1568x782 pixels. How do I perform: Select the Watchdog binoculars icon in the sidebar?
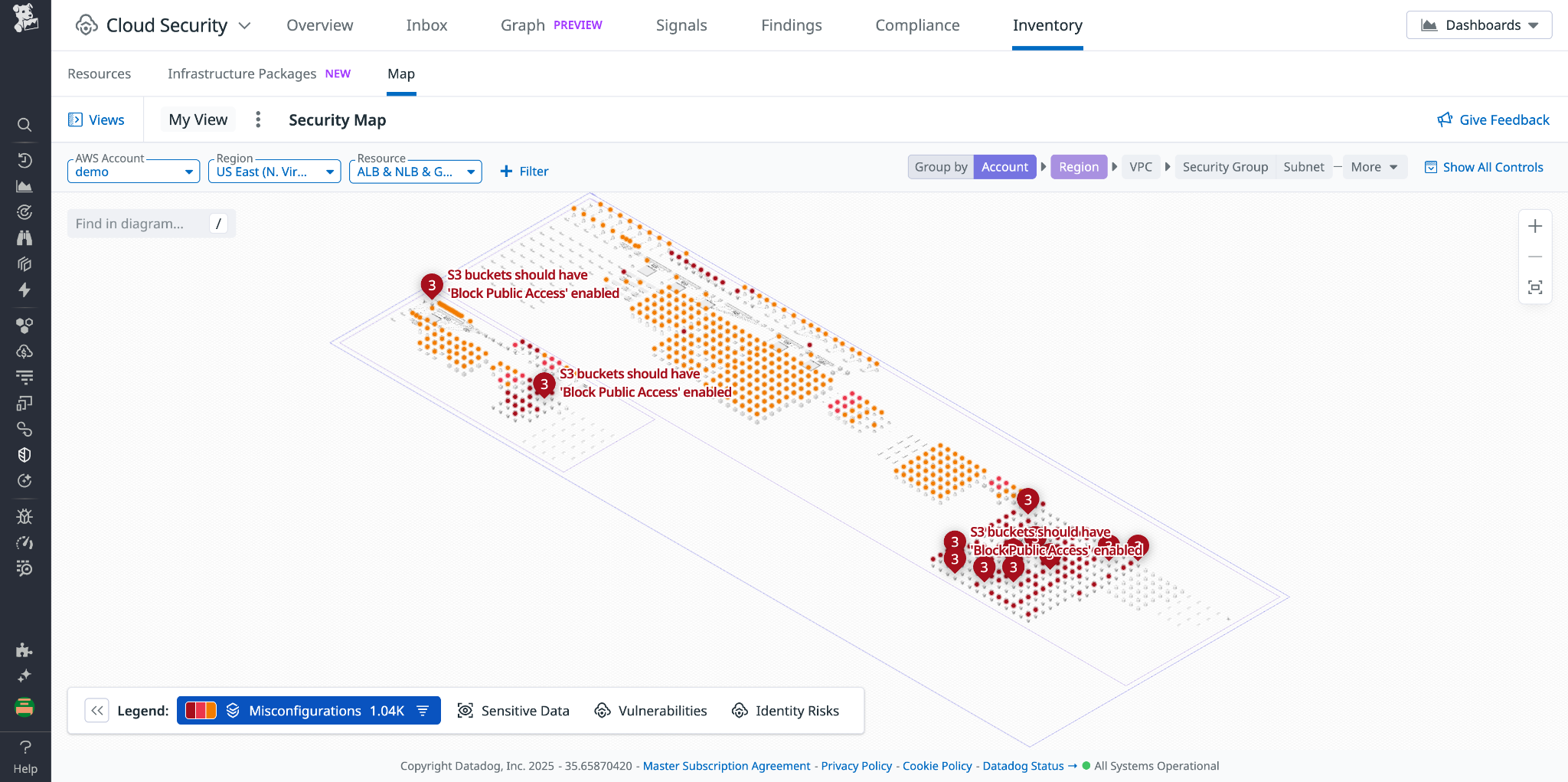[24, 238]
